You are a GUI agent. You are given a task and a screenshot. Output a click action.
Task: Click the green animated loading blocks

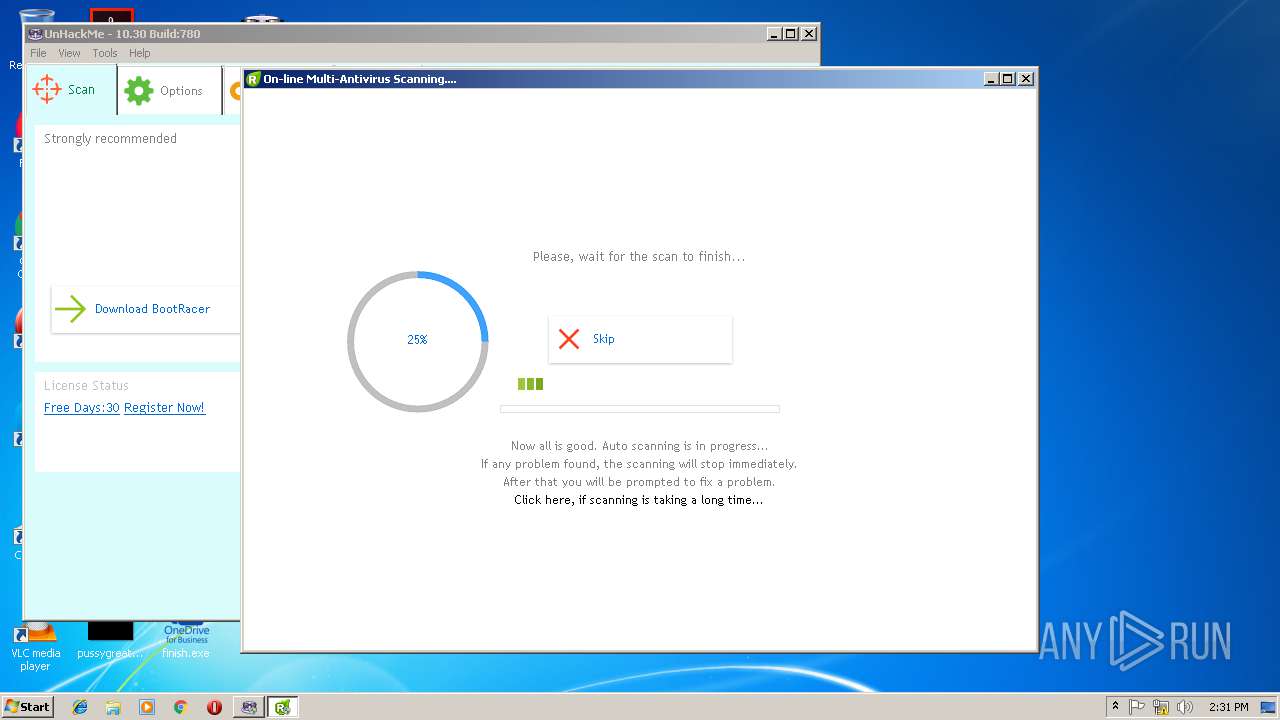coord(530,384)
